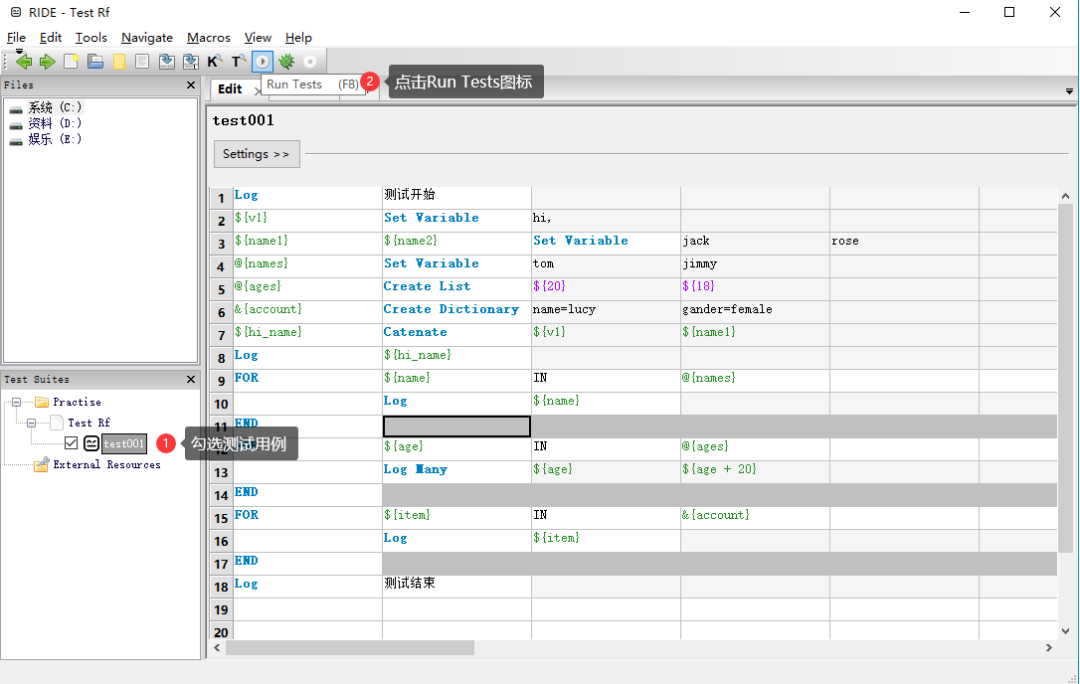This screenshot has height=684, width=1080.
Task: Search keywords using K icon
Action: 214,61
